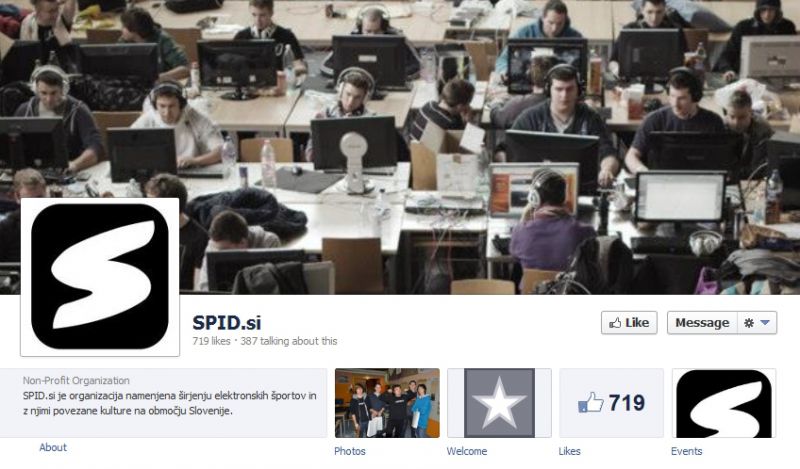
Task: Click the thumbs-up 719 Likes tile
Action: tap(611, 403)
